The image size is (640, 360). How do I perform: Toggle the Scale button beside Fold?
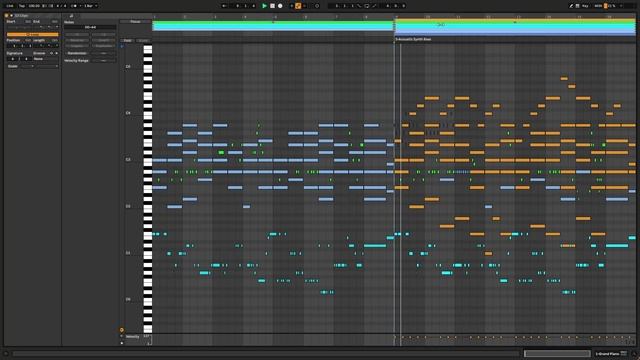point(143,41)
